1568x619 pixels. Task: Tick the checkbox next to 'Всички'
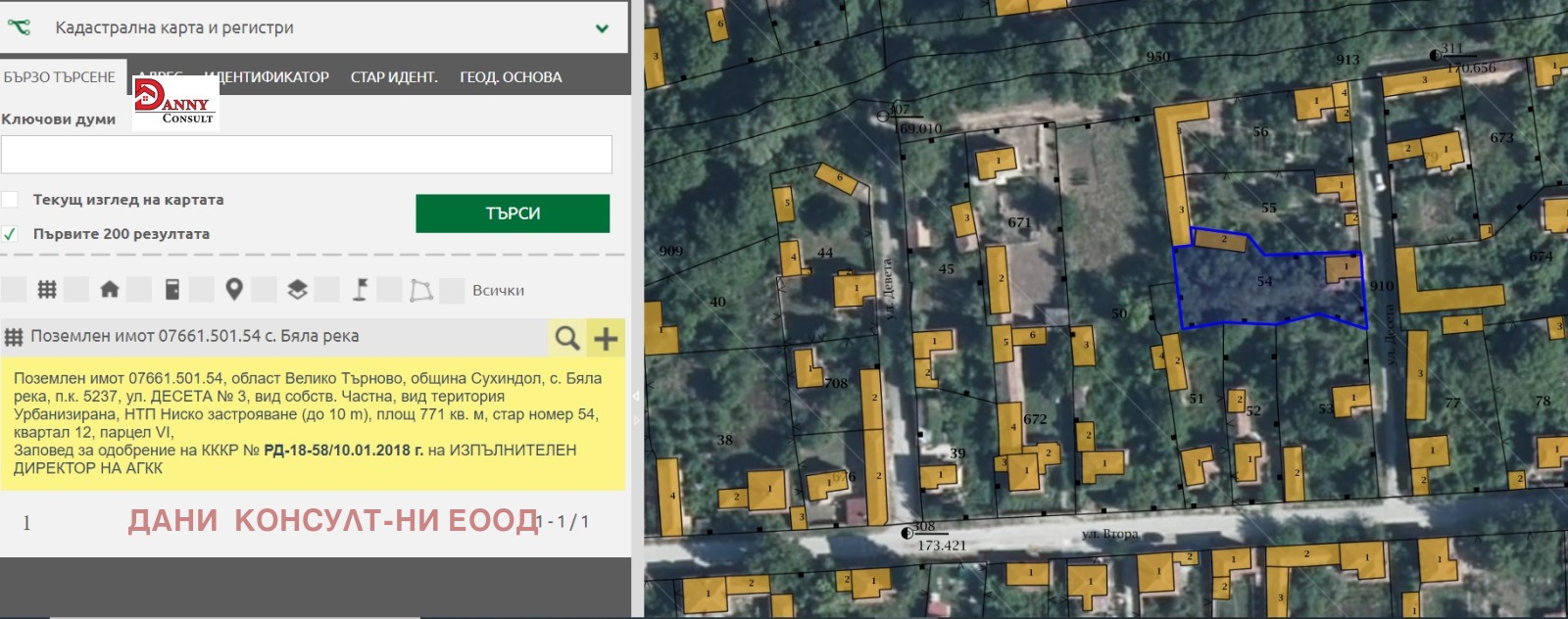452,290
